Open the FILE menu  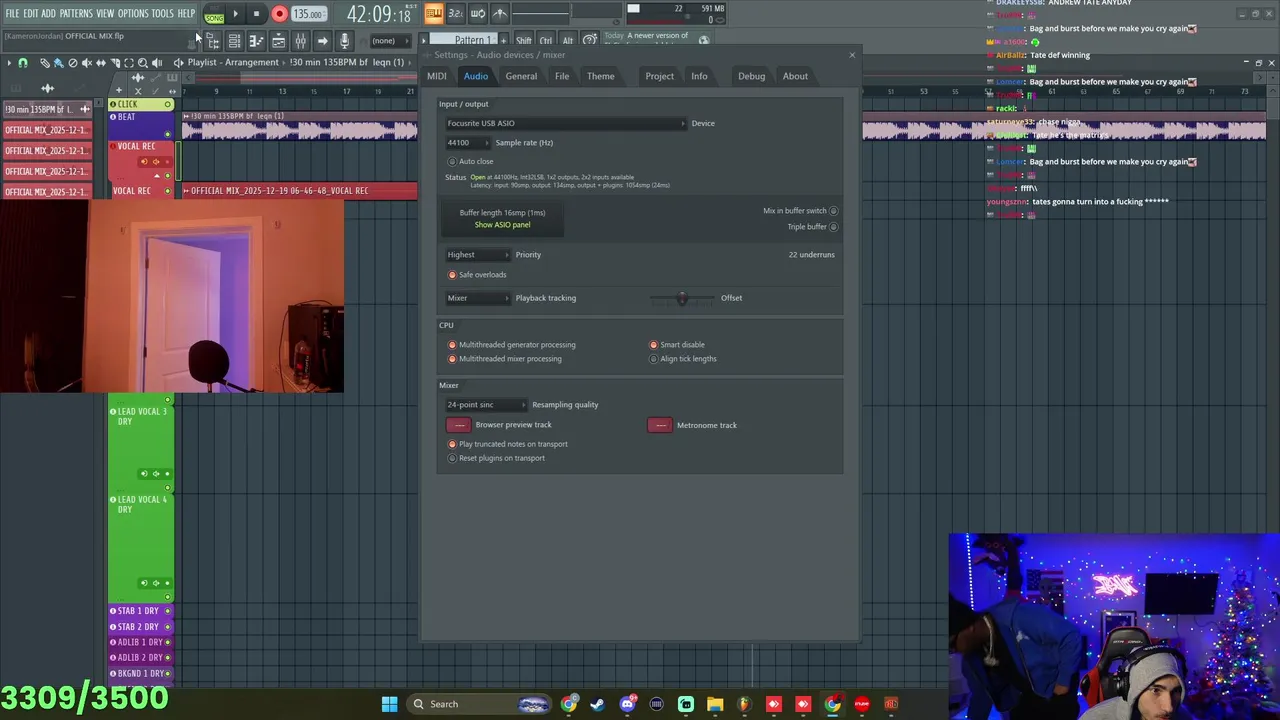[12, 14]
